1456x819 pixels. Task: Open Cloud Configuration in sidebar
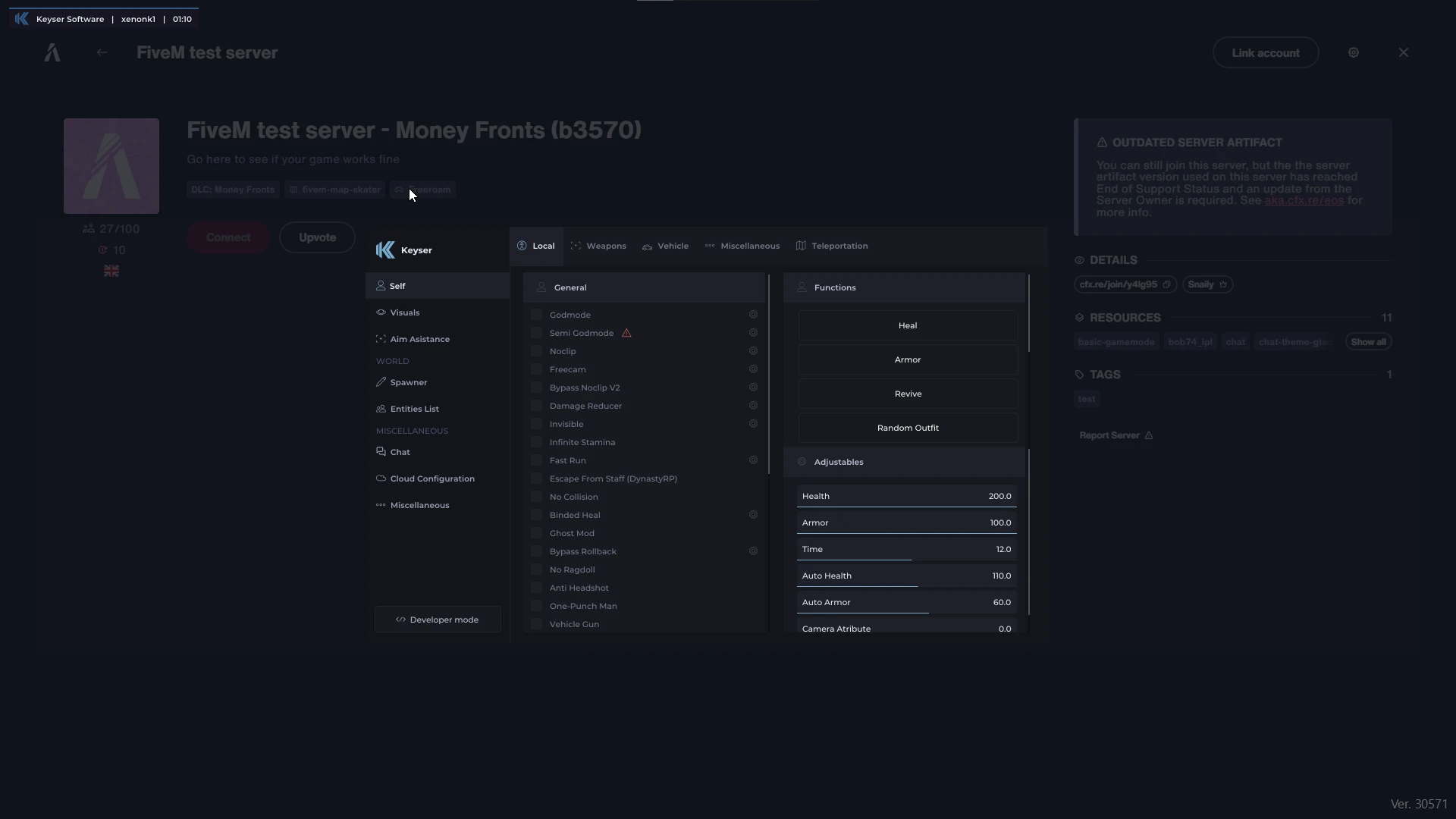point(438,479)
